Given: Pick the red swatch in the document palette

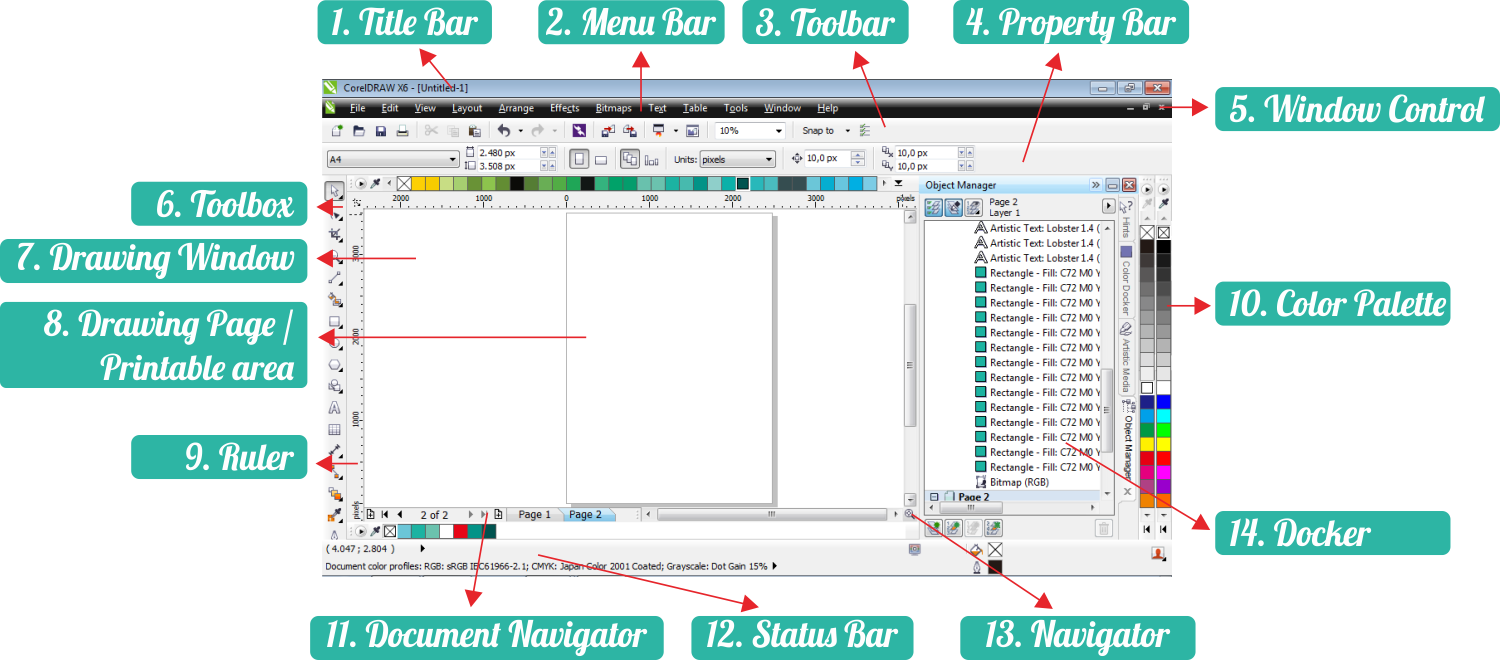Looking at the screenshot, I should 460,531.
